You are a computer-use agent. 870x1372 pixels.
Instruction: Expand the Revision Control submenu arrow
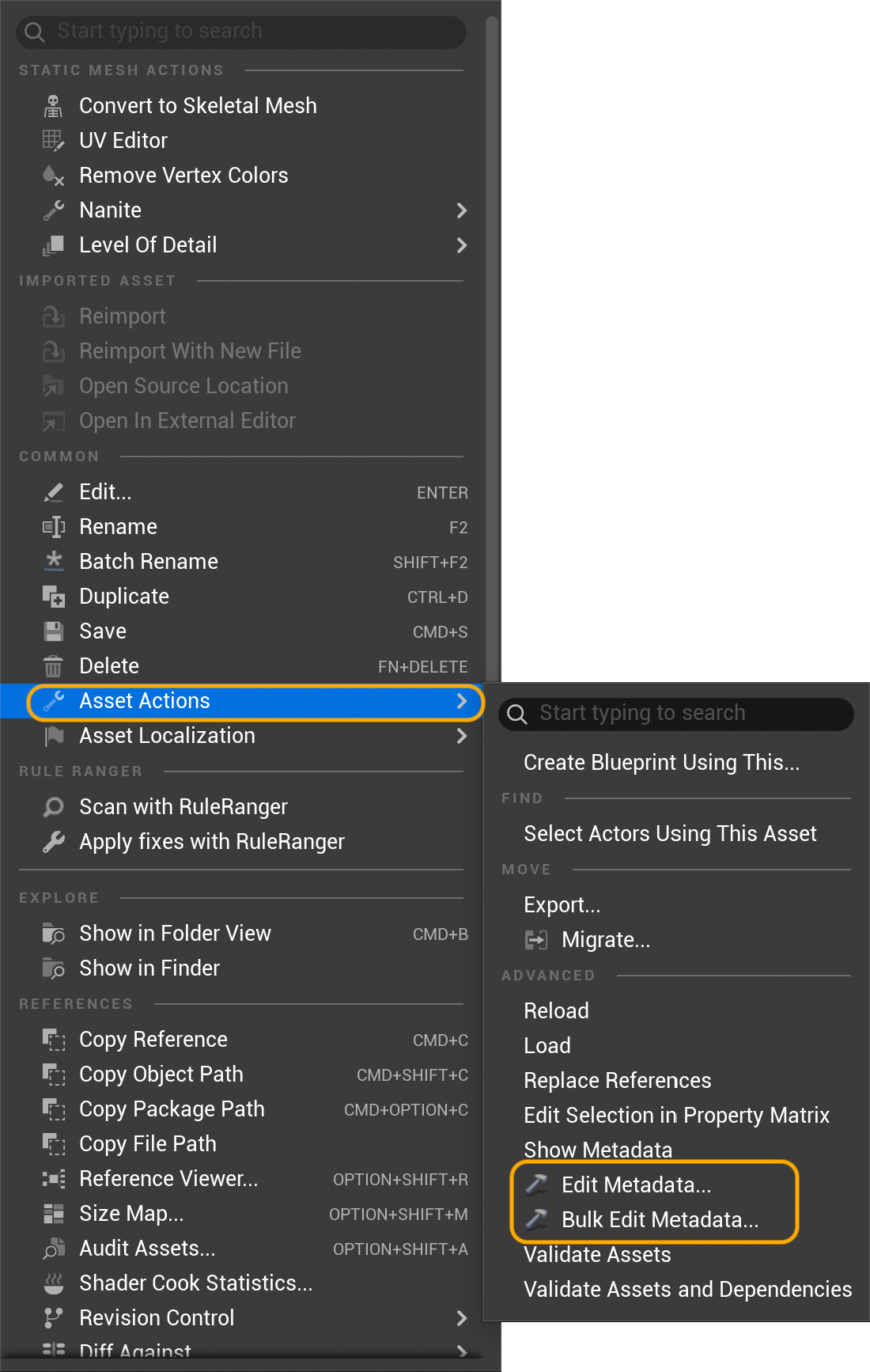point(462,1318)
